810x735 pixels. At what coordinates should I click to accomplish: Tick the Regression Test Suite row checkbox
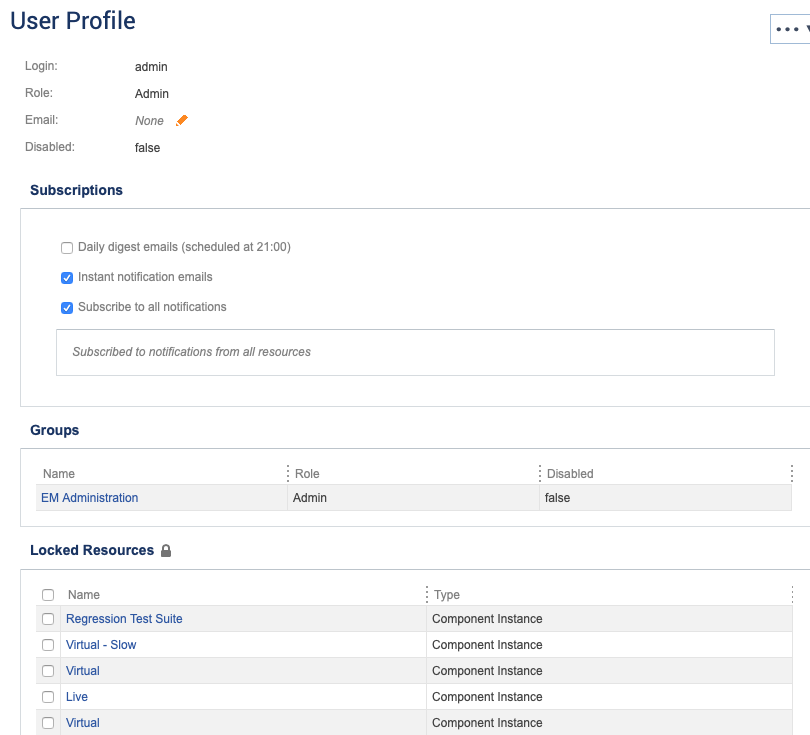click(48, 619)
